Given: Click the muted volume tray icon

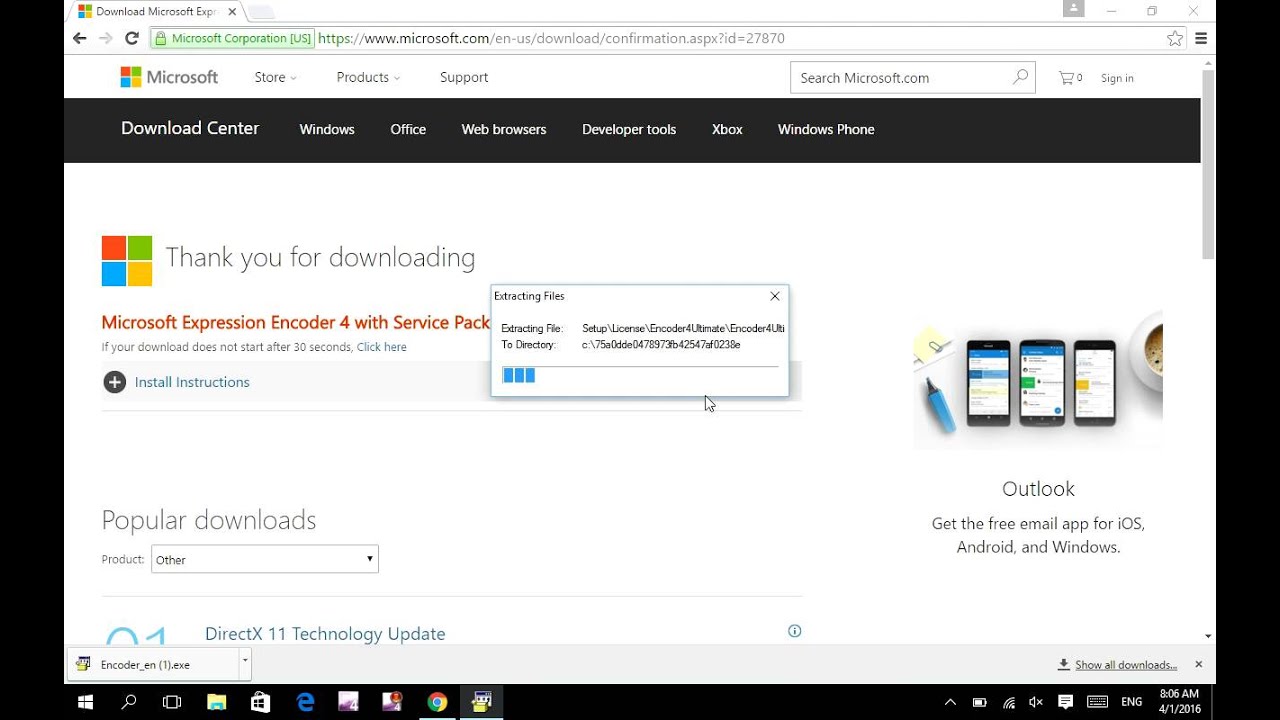Looking at the screenshot, I should coord(1036,702).
